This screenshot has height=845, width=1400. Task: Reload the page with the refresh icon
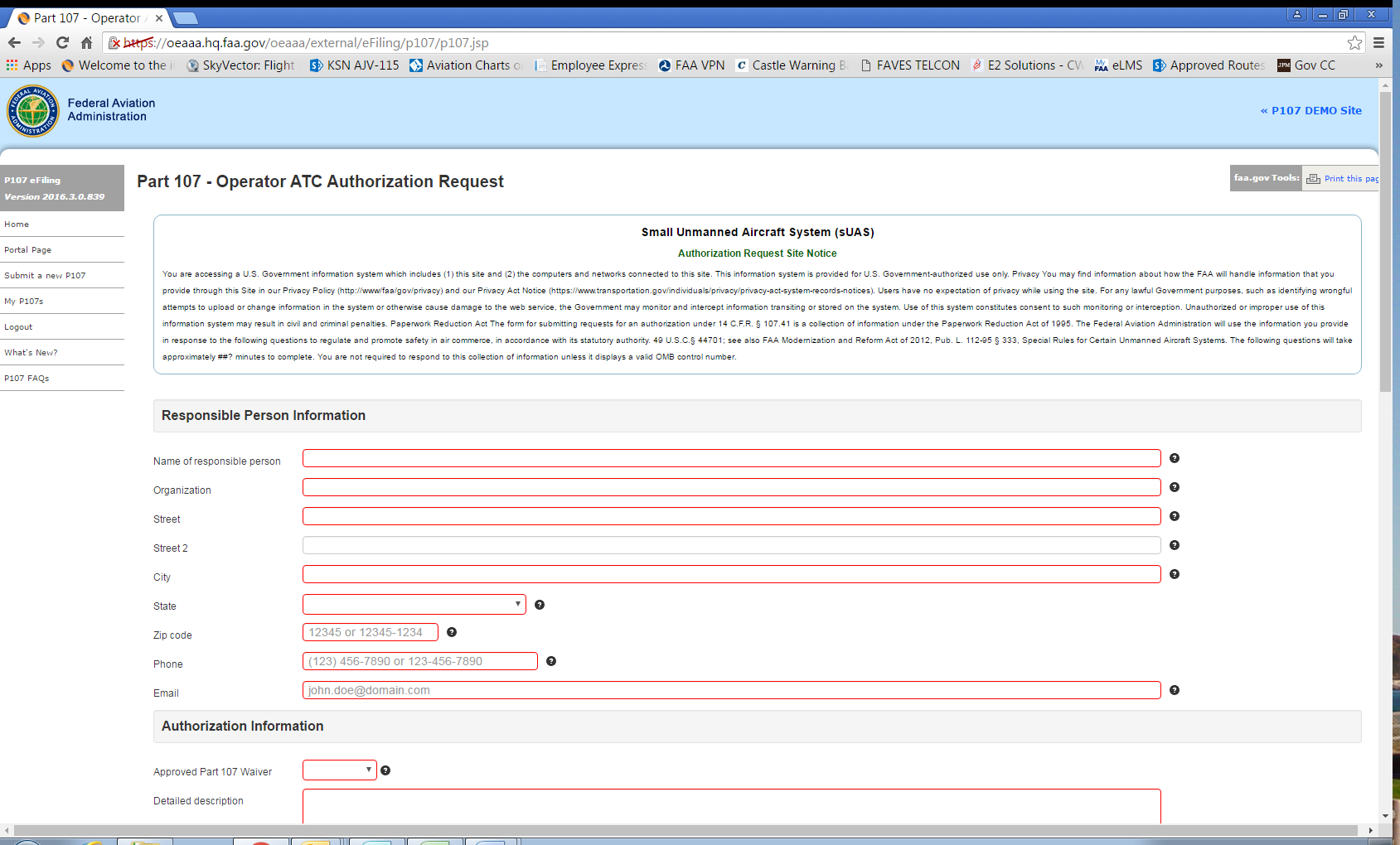tap(62, 42)
